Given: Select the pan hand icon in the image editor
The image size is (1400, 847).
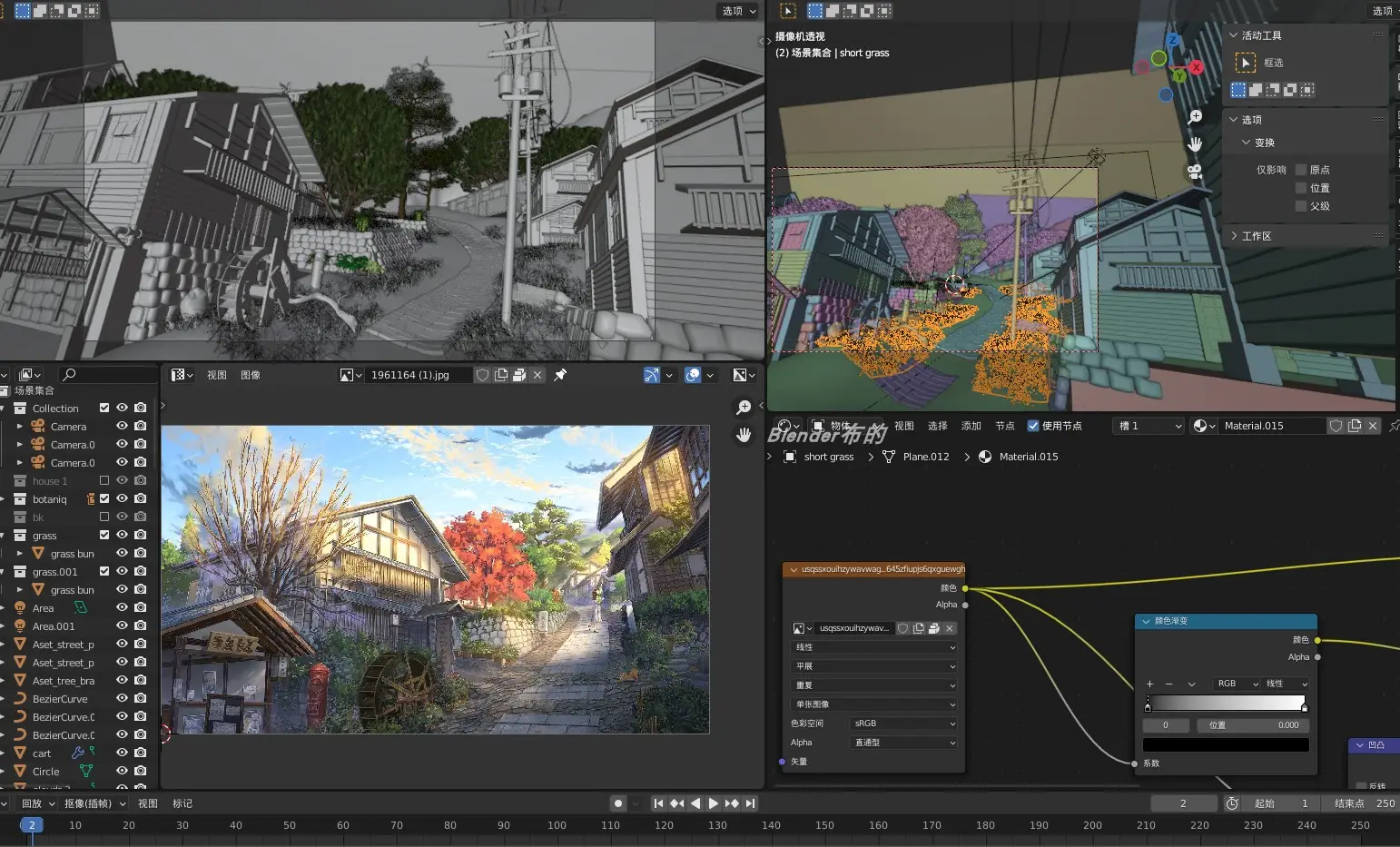Looking at the screenshot, I should pyautogui.click(x=744, y=435).
